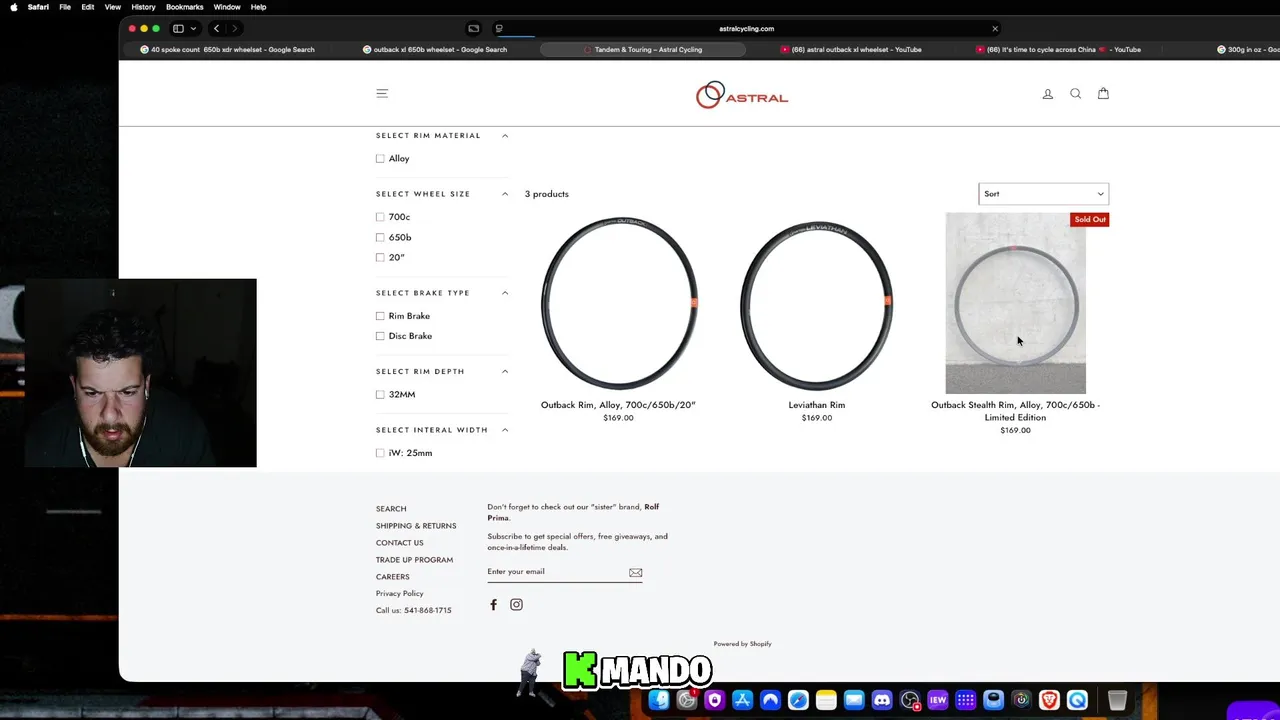Open Safari compass icon in dock

coord(798,700)
